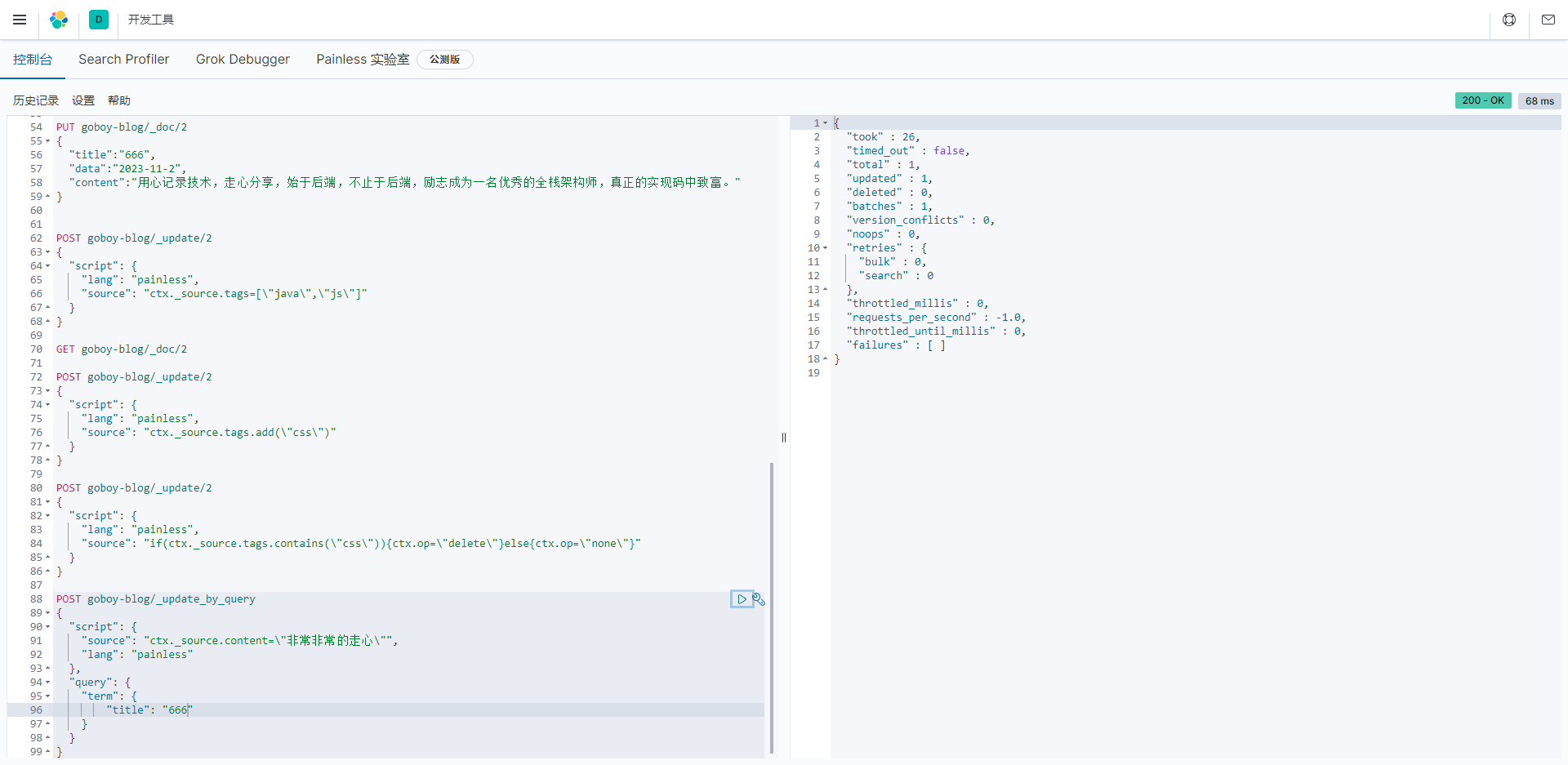Screen dimensions: 1568x765
Task: Collapse script block fold at line 64
Action: click(47, 266)
